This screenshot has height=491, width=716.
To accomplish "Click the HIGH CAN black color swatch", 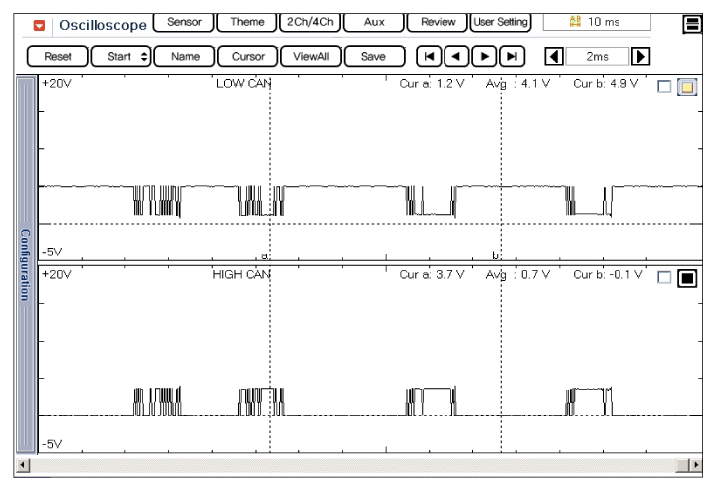I will click(x=687, y=278).
